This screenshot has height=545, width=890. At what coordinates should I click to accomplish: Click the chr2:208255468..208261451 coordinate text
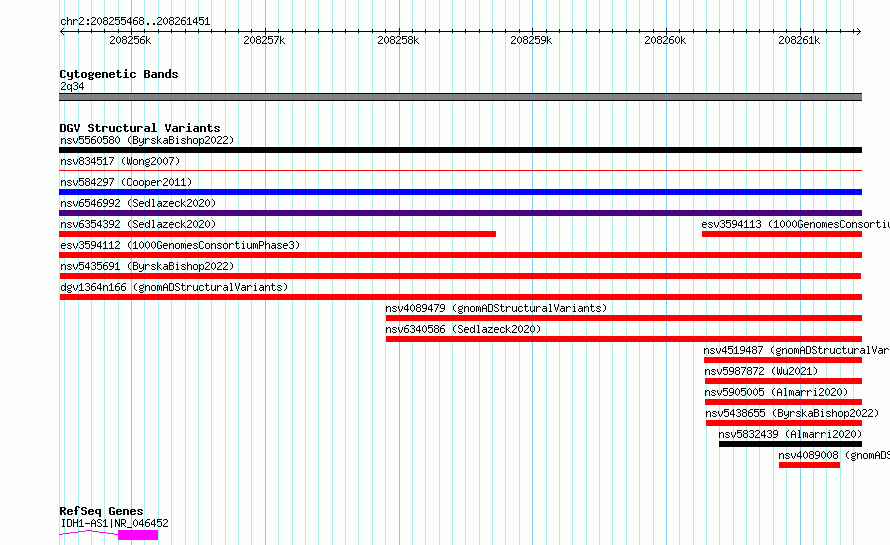tap(135, 21)
